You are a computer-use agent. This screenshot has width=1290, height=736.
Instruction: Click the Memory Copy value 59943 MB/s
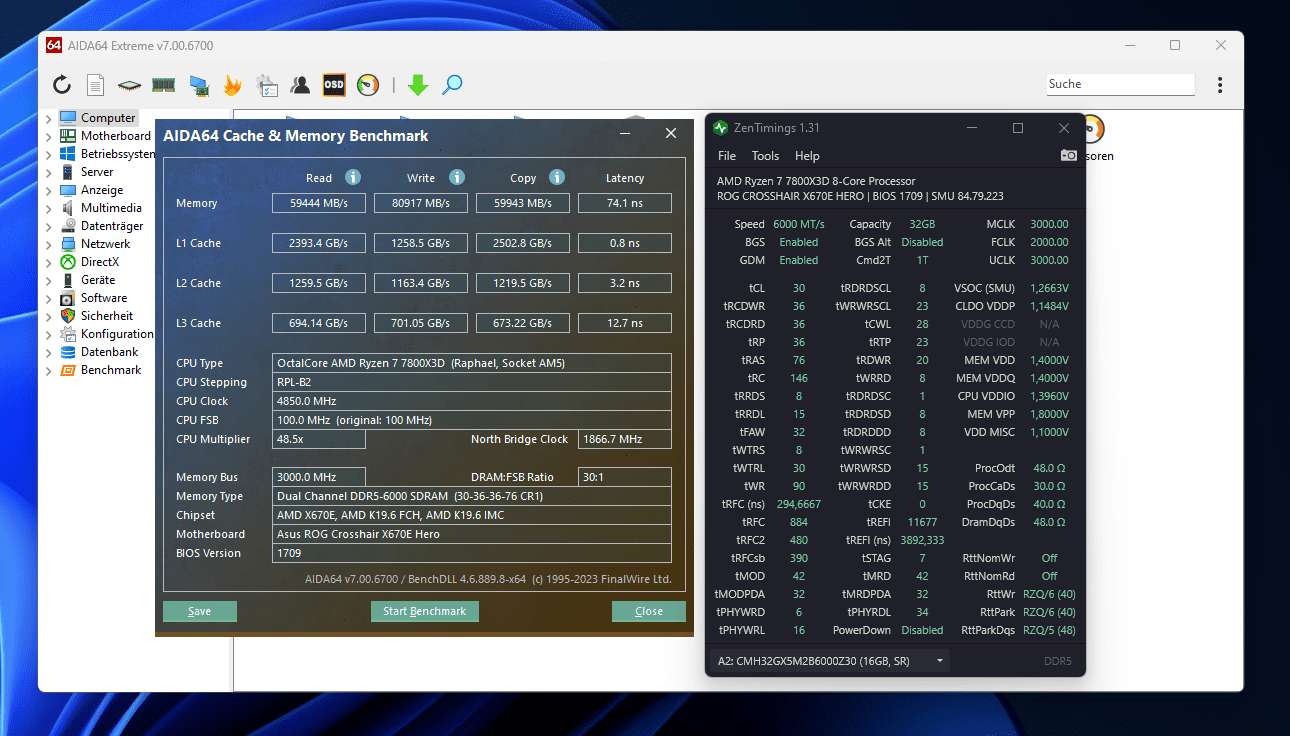[523, 203]
